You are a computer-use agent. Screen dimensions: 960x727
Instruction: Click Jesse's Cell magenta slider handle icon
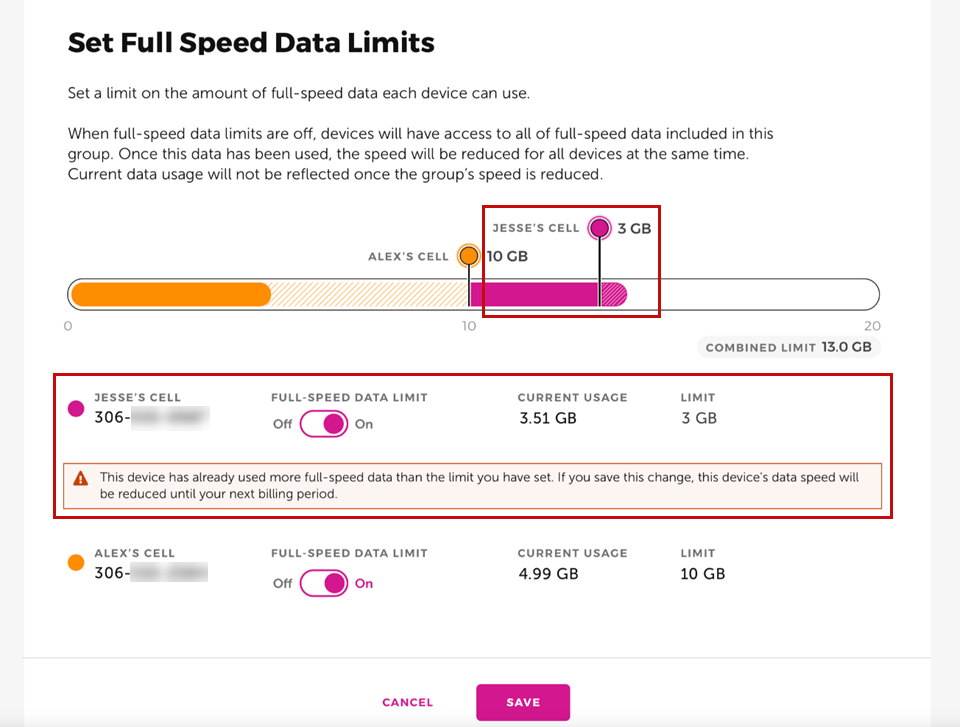[x=598, y=228]
